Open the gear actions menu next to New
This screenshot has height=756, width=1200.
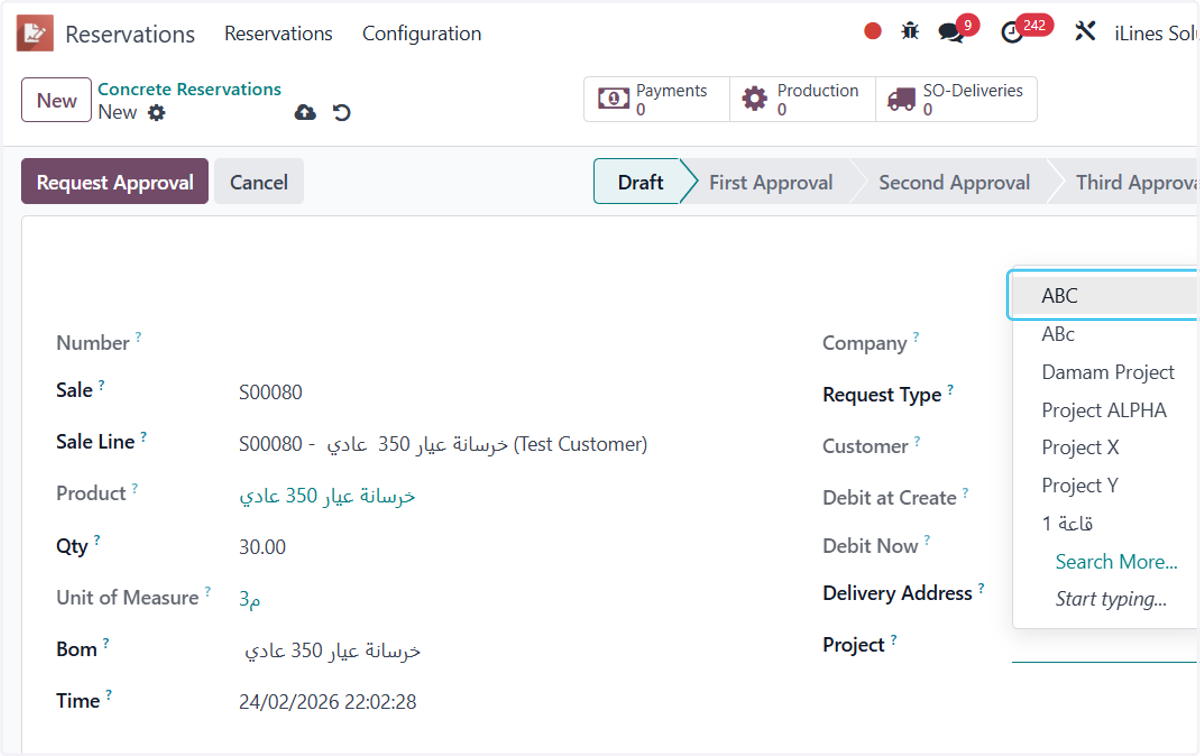tap(156, 113)
